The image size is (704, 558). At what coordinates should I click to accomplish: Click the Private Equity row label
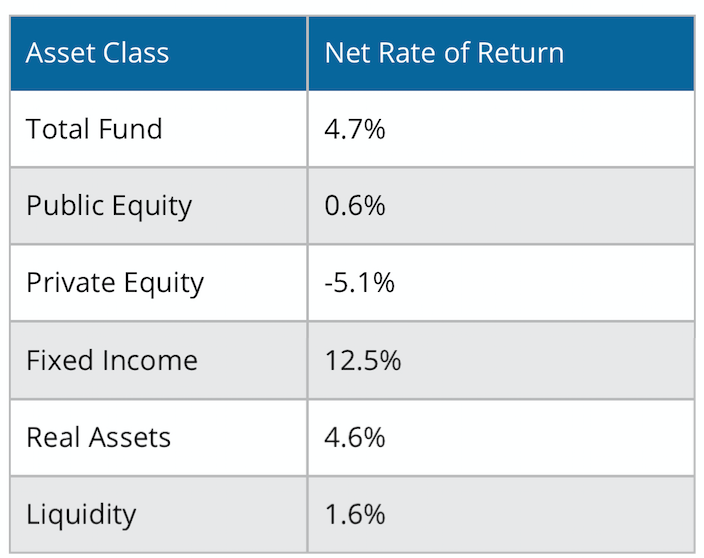coord(115,284)
